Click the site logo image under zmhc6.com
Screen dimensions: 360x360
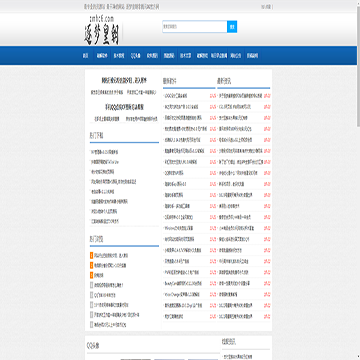pos(102,31)
